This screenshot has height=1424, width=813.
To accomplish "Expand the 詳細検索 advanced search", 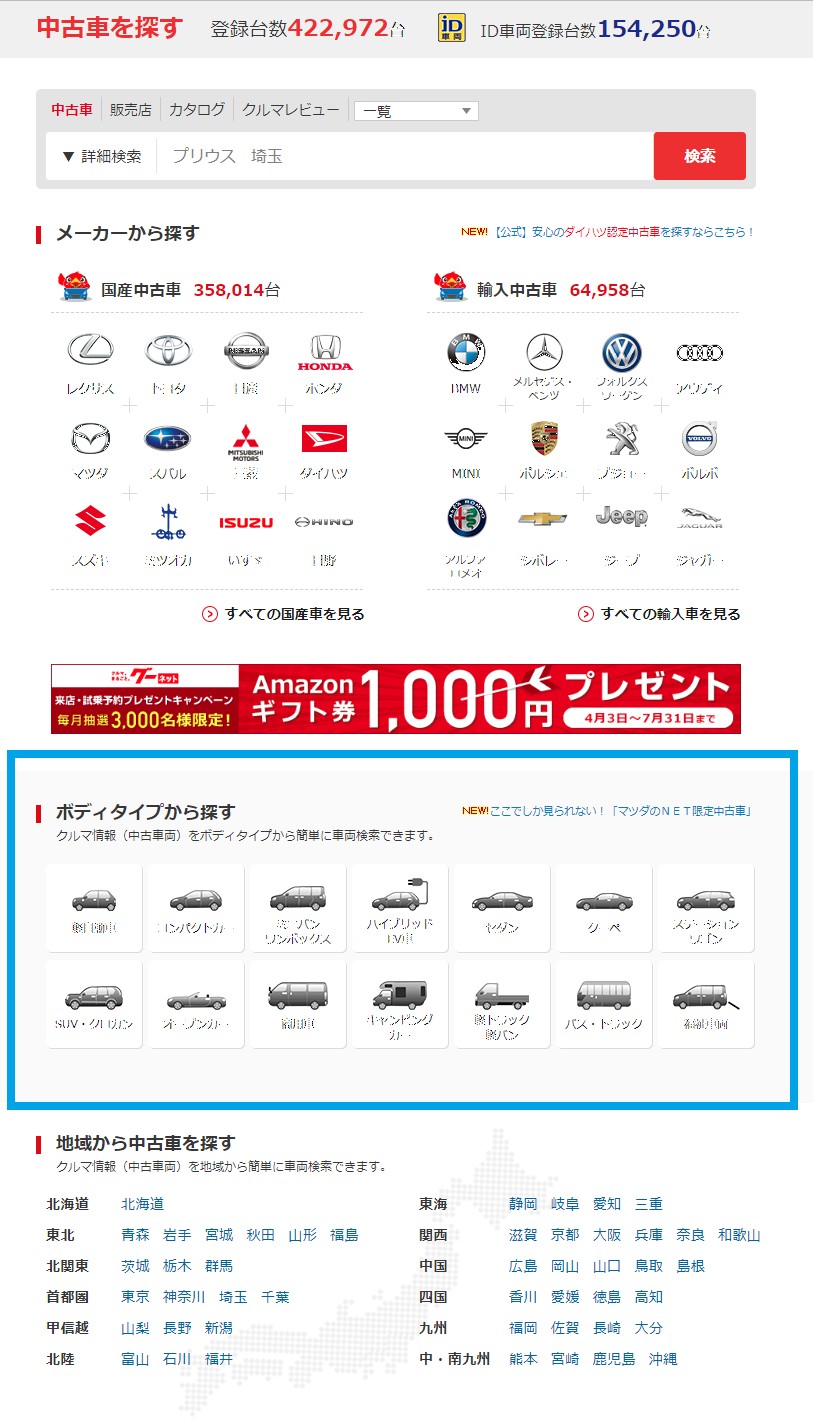I will click(x=101, y=156).
